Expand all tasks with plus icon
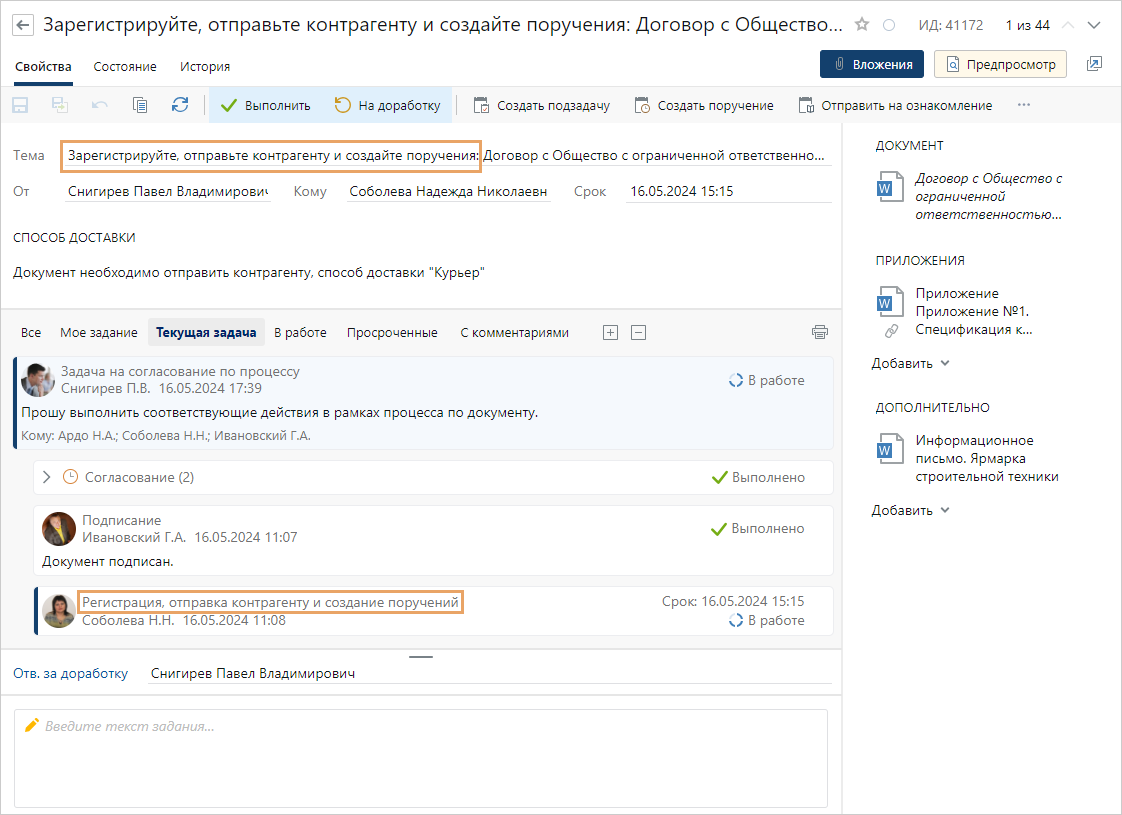1122x815 pixels. click(x=610, y=333)
